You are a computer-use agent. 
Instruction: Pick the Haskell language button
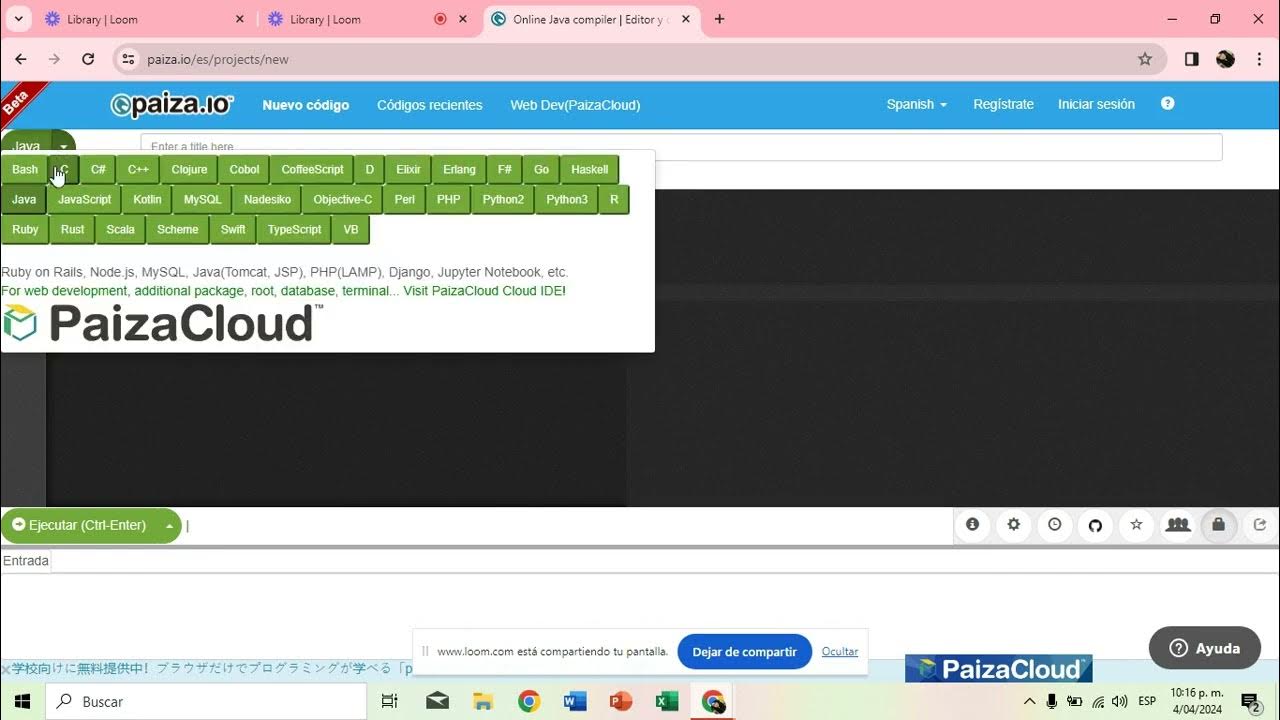(590, 170)
